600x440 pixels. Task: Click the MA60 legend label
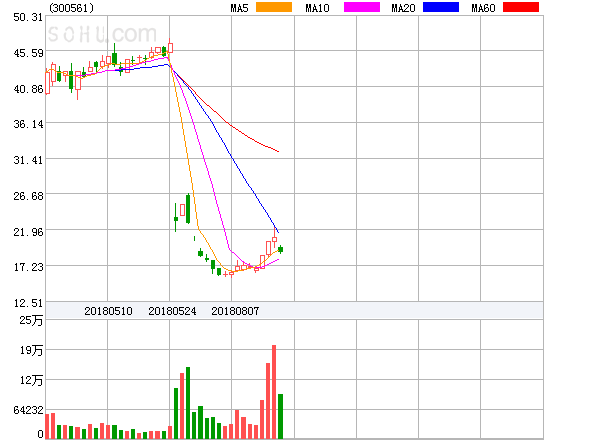click(483, 8)
